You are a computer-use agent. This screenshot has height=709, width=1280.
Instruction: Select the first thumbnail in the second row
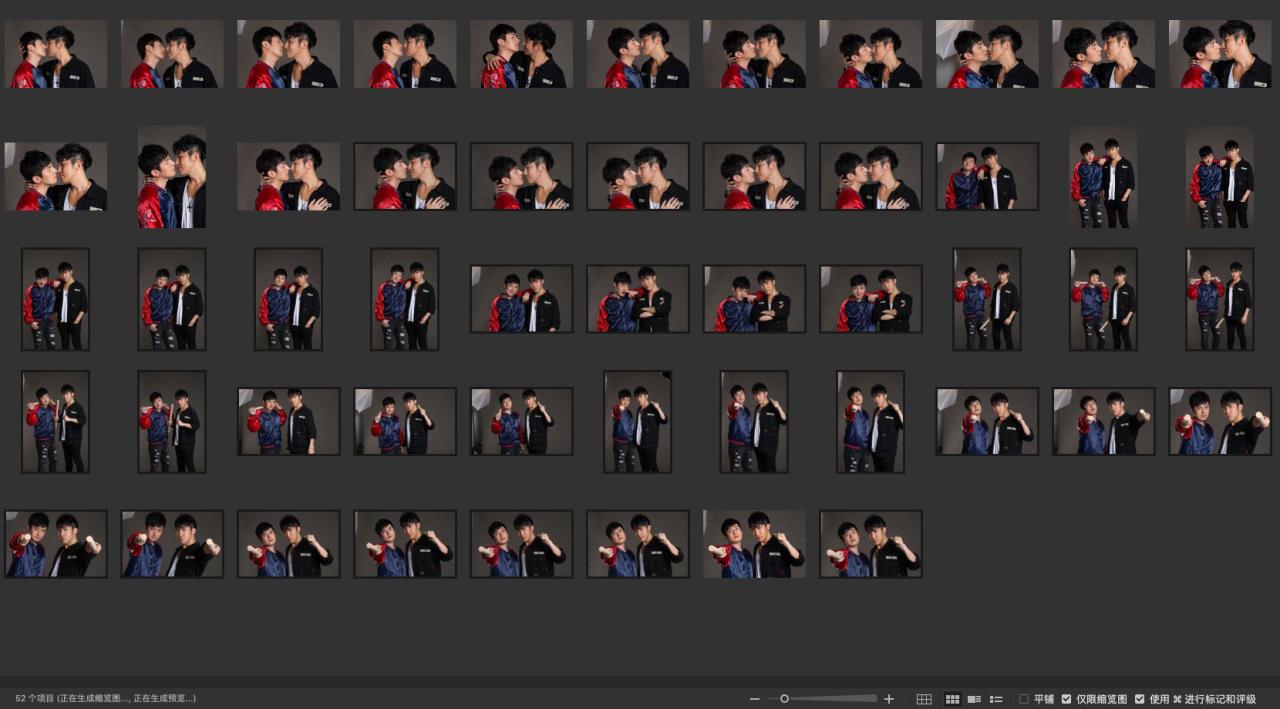click(x=56, y=177)
